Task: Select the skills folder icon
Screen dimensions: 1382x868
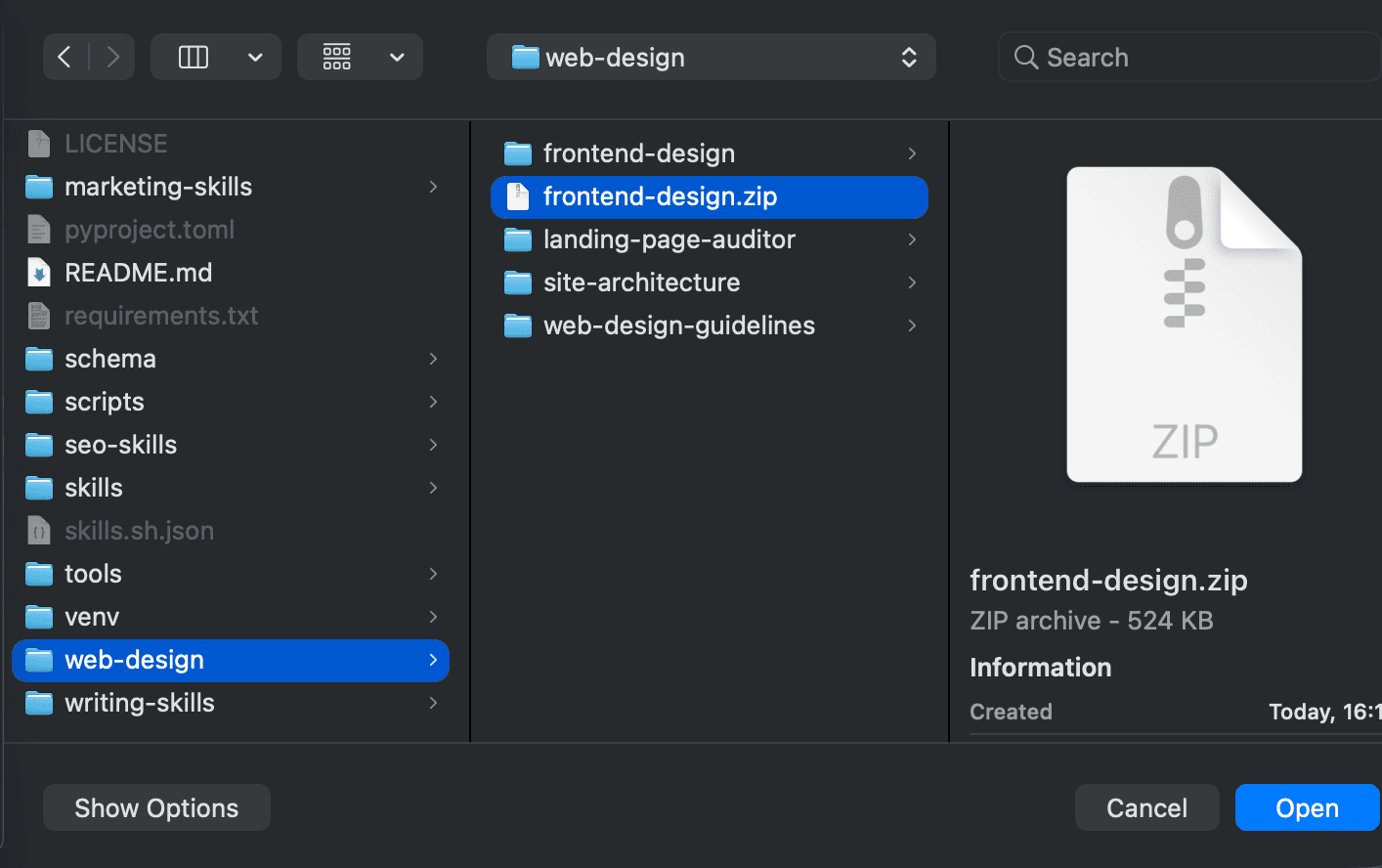Action: coord(39,488)
